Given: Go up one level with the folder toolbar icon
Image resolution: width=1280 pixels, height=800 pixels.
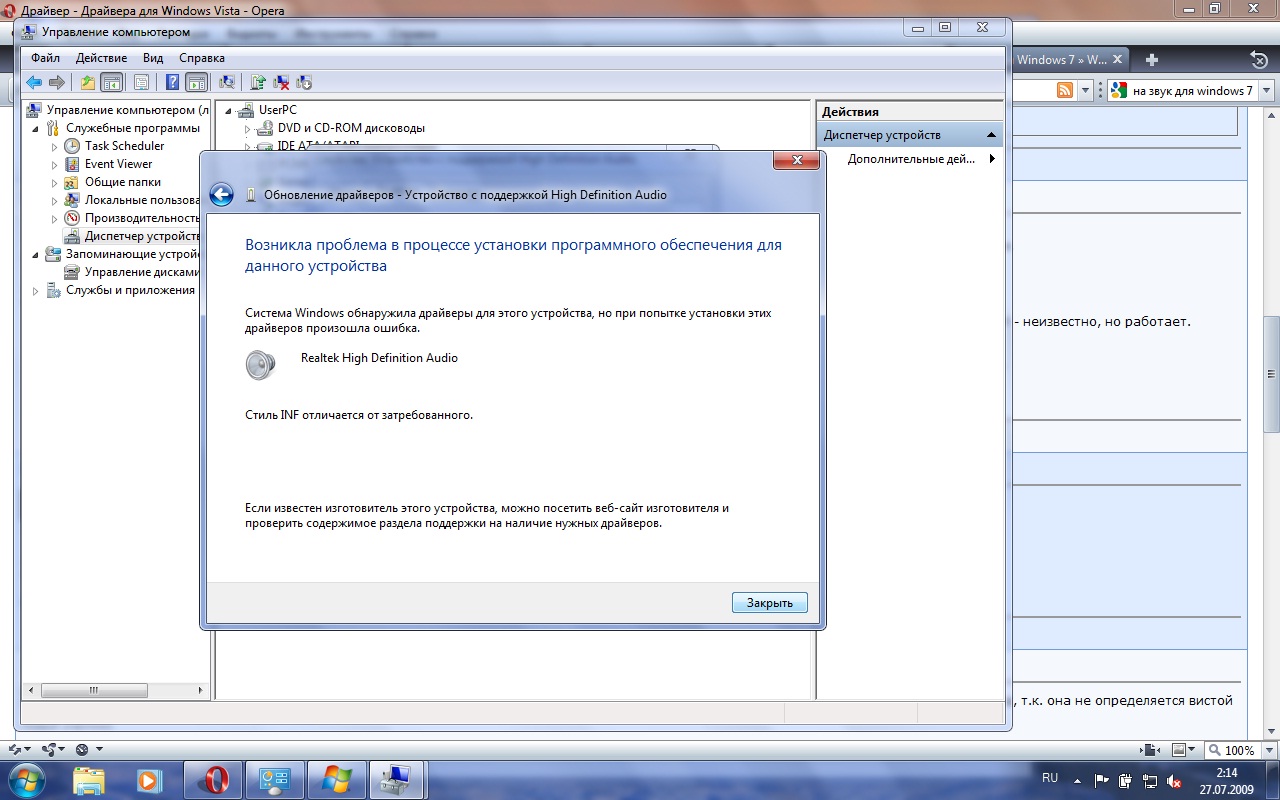Looking at the screenshot, I should click(88, 82).
